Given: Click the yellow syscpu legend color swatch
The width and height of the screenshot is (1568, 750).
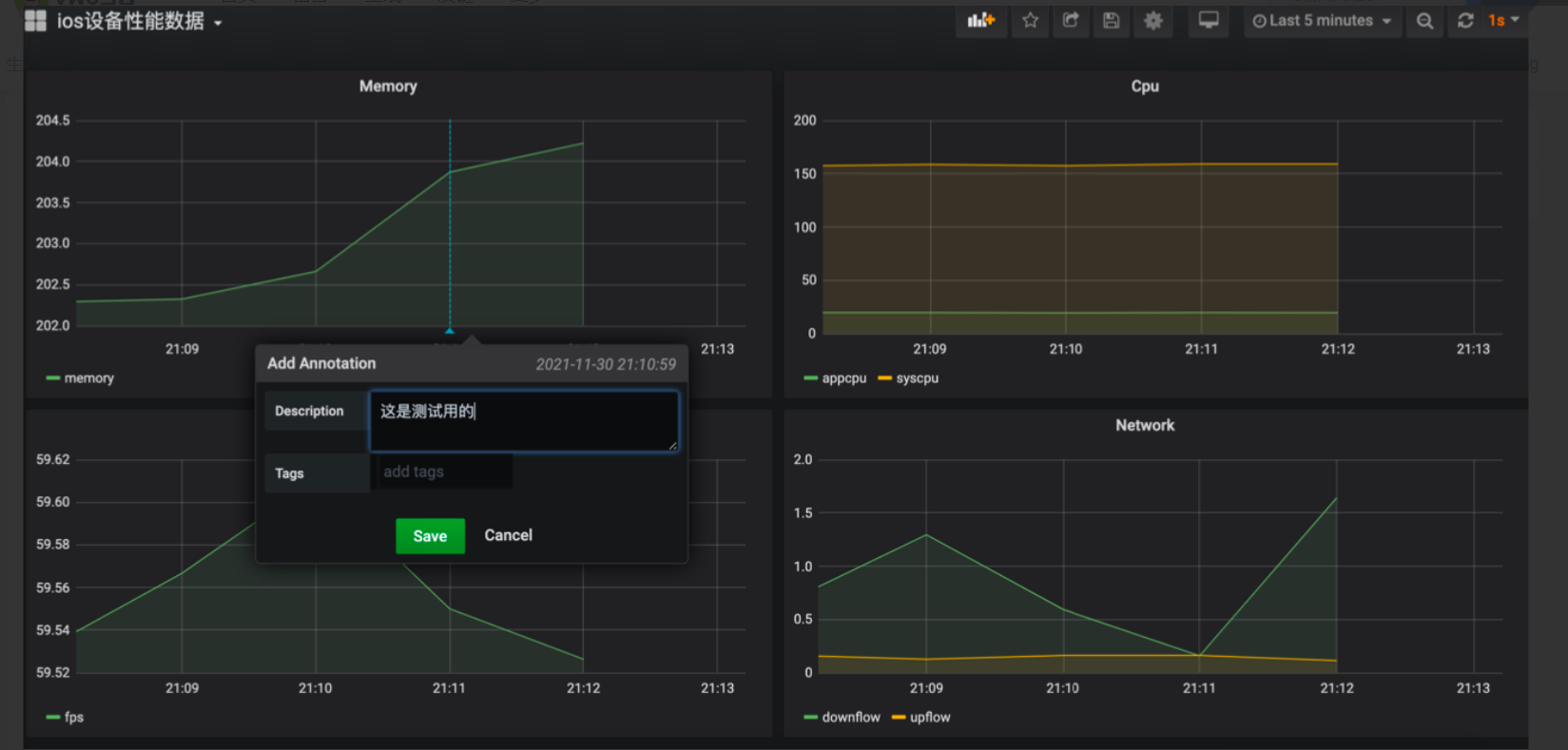Looking at the screenshot, I should coord(885,378).
